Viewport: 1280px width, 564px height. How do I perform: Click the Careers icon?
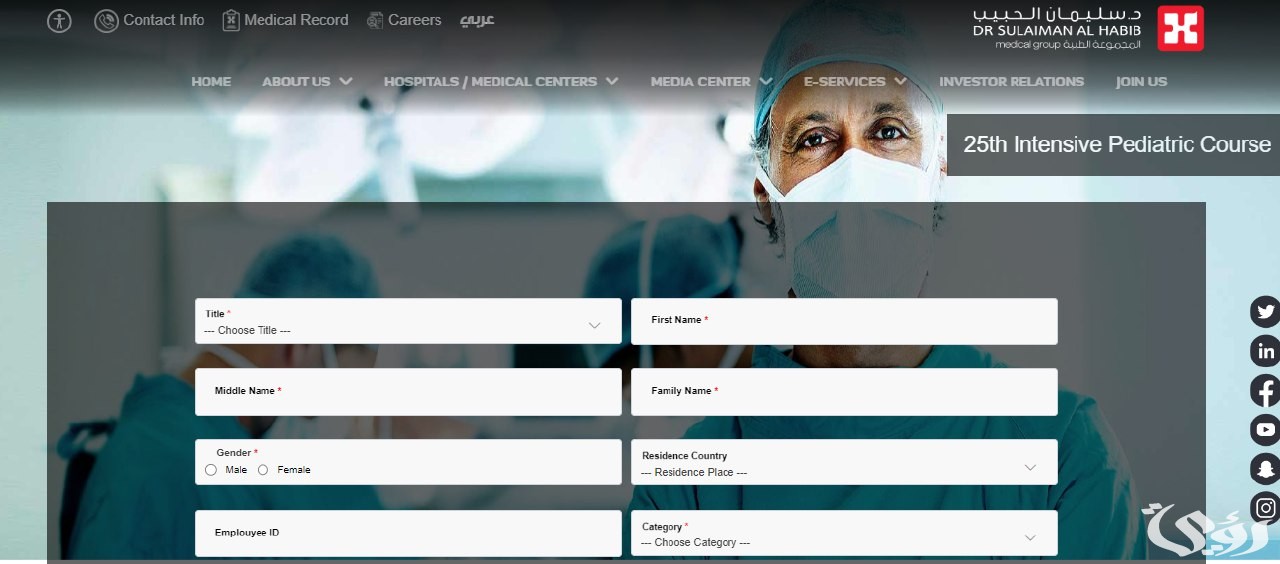(x=375, y=20)
